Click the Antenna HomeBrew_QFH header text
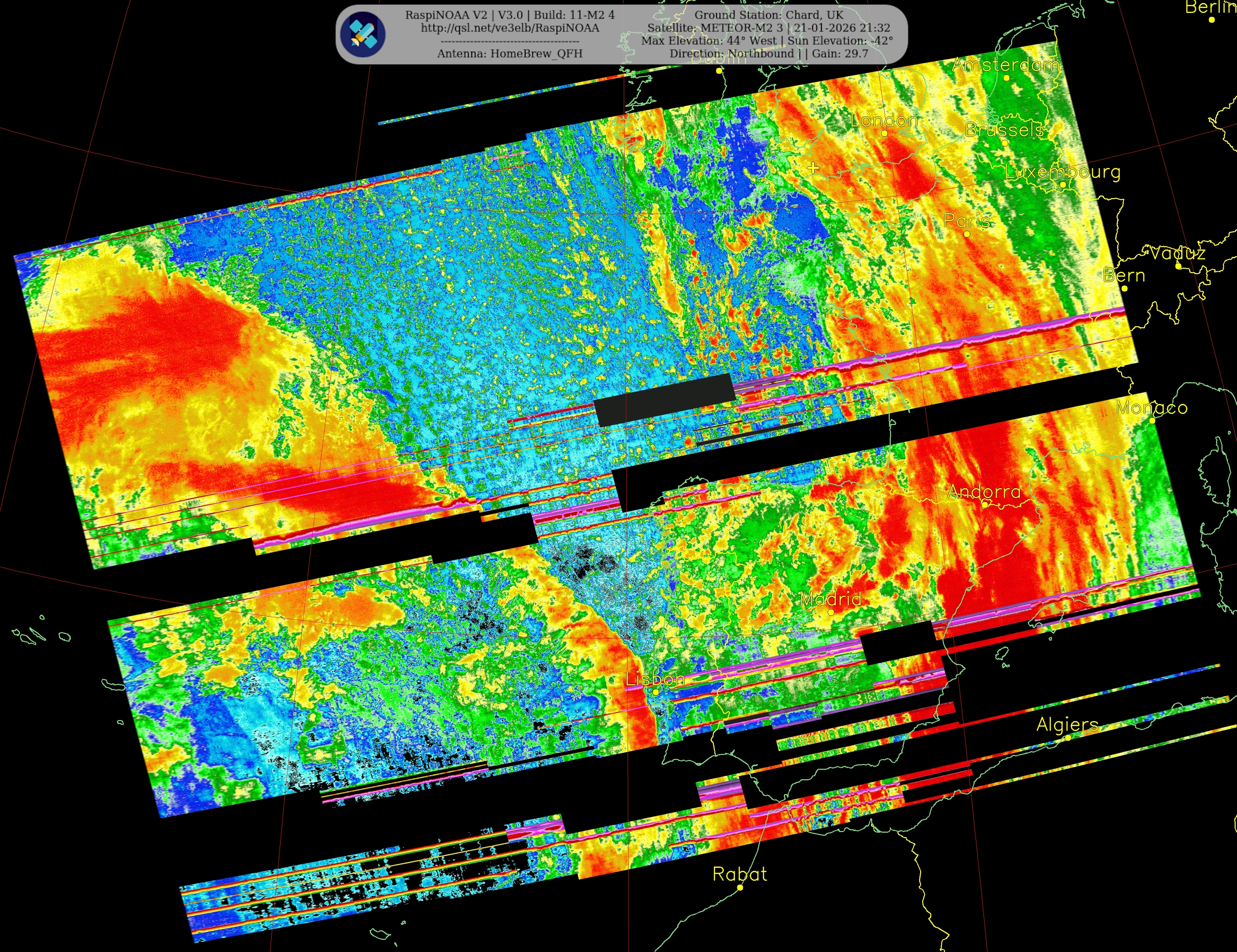The width and height of the screenshot is (1237, 952). pos(510,53)
